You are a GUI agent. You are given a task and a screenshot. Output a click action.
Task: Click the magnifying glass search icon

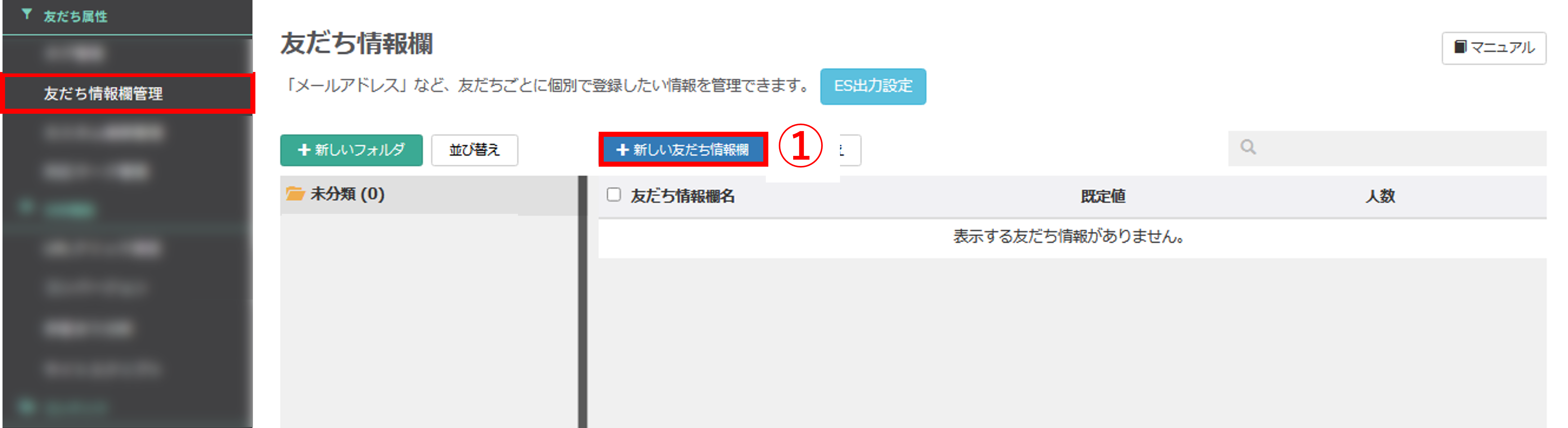tap(1248, 147)
